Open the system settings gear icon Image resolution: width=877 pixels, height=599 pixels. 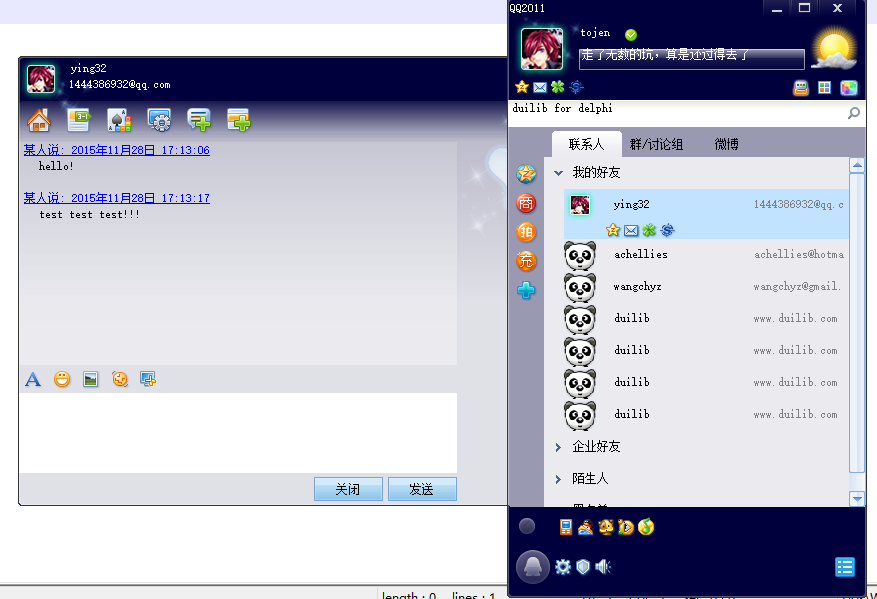(x=563, y=567)
